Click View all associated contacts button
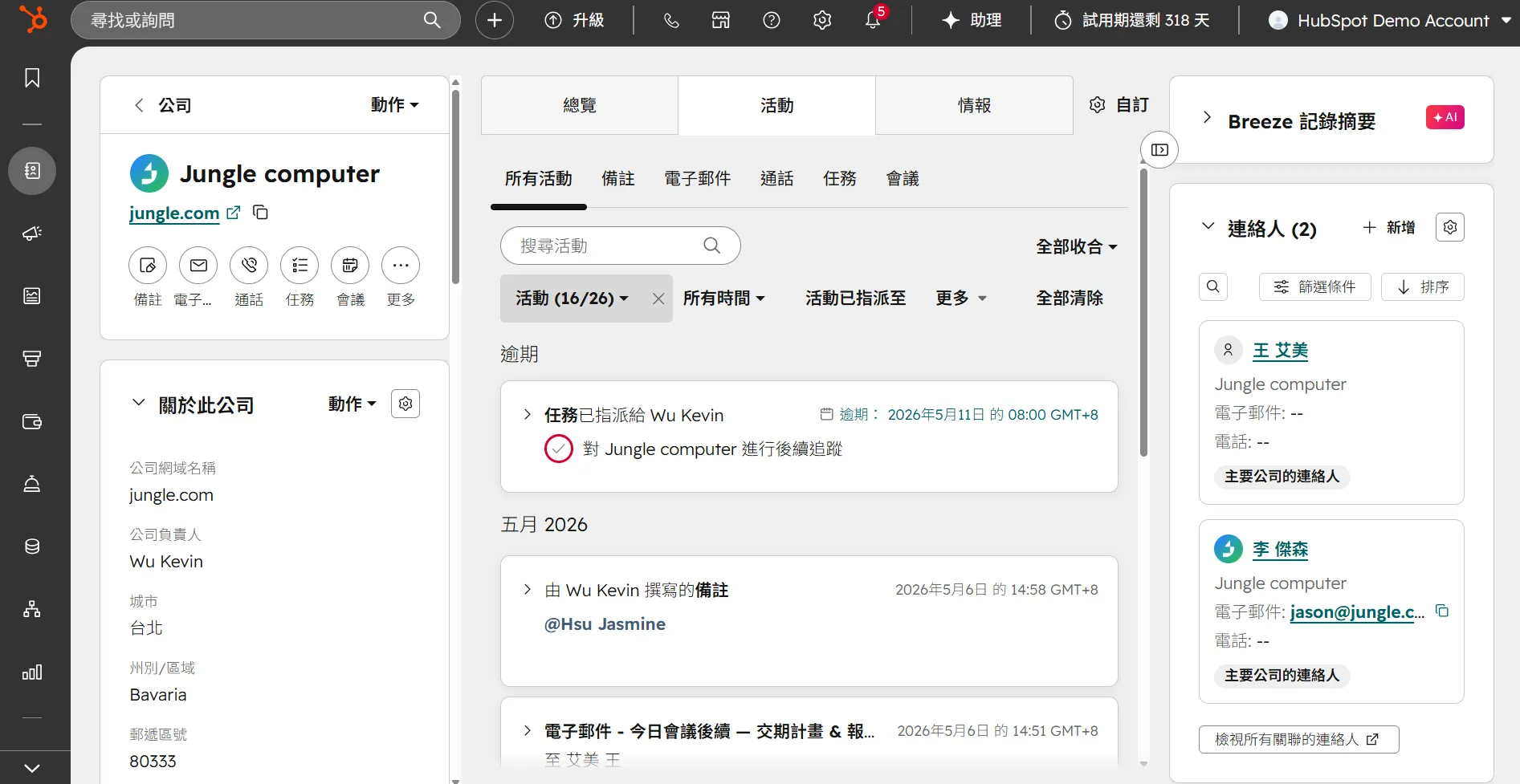 tap(1298, 739)
